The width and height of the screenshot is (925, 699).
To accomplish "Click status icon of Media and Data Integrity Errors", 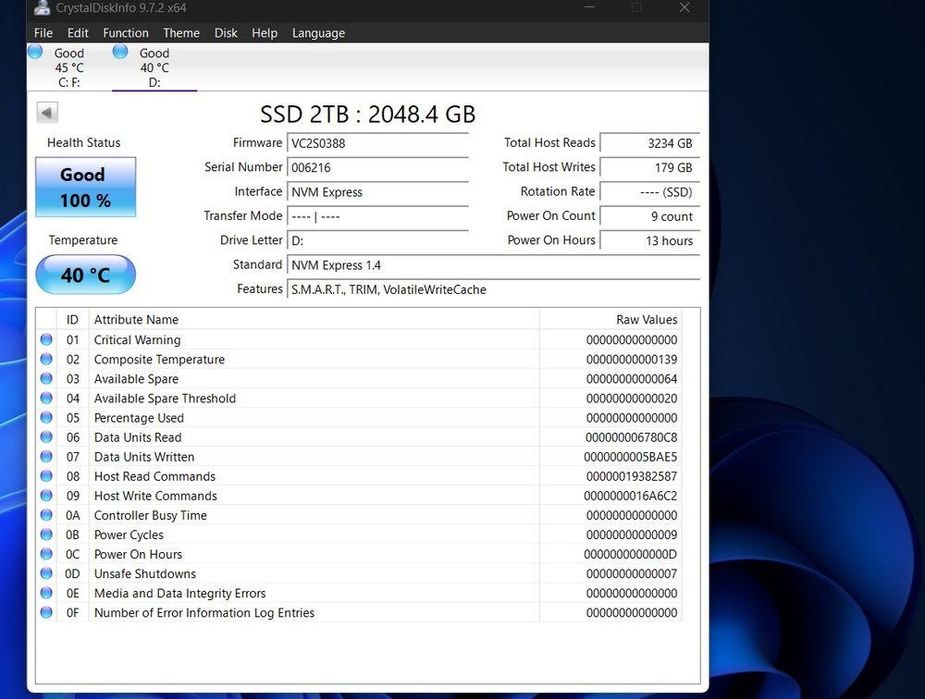I will pyautogui.click(x=46, y=593).
